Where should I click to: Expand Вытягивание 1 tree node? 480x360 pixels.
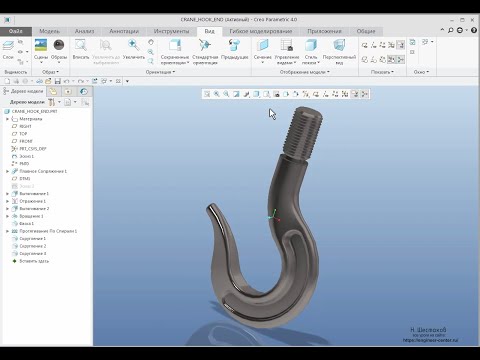point(7,194)
